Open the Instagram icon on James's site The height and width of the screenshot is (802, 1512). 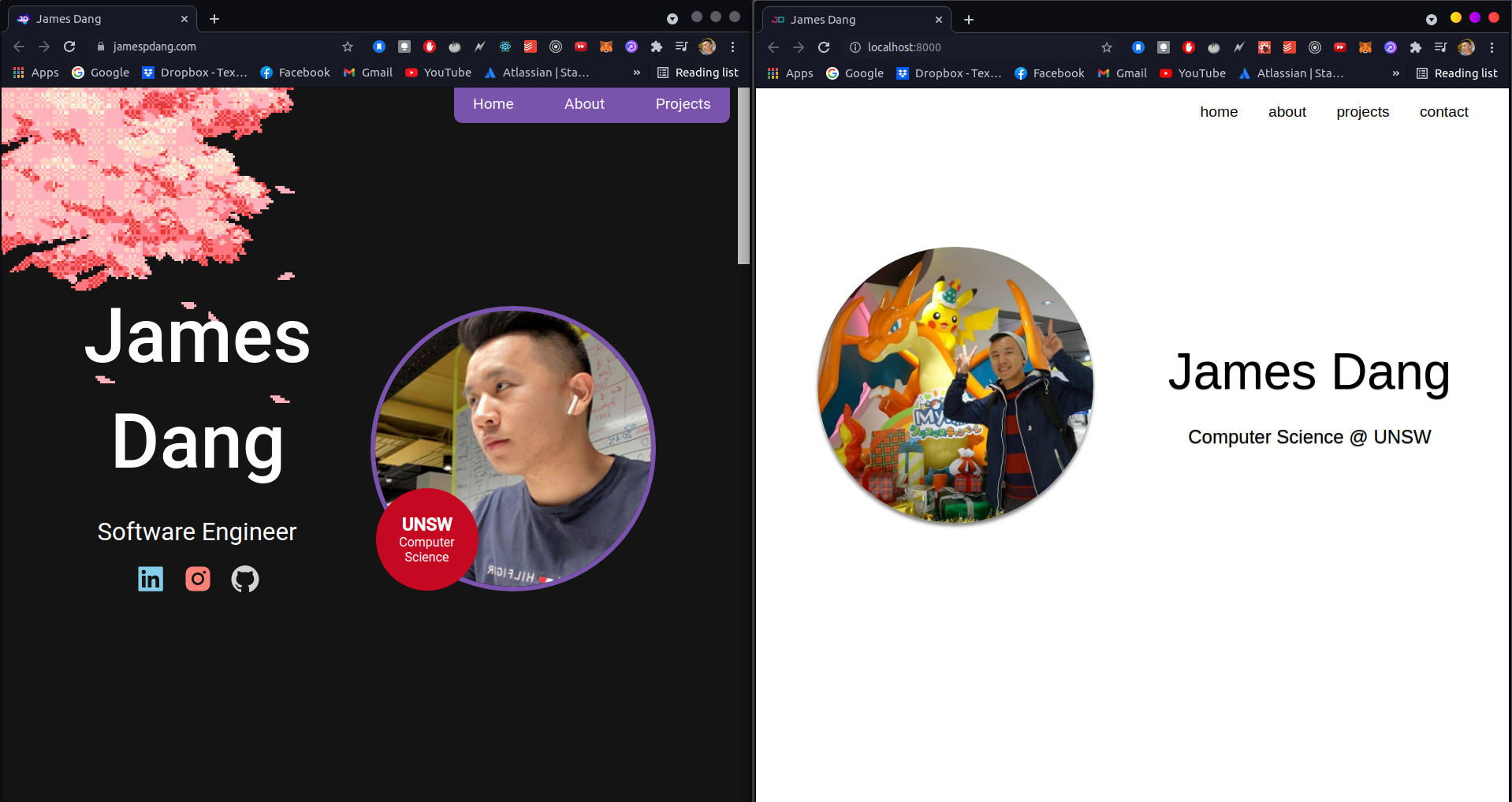[x=197, y=579]
